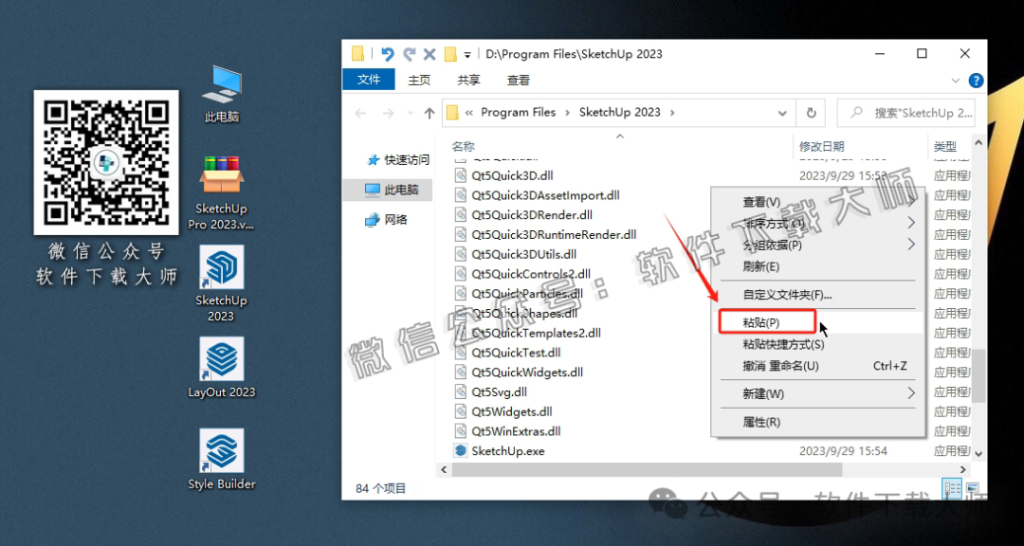Click the search SketchUp 2023 field
Image resolution: width=1024 pixels, height=546 pixels.
click(906, 113)
